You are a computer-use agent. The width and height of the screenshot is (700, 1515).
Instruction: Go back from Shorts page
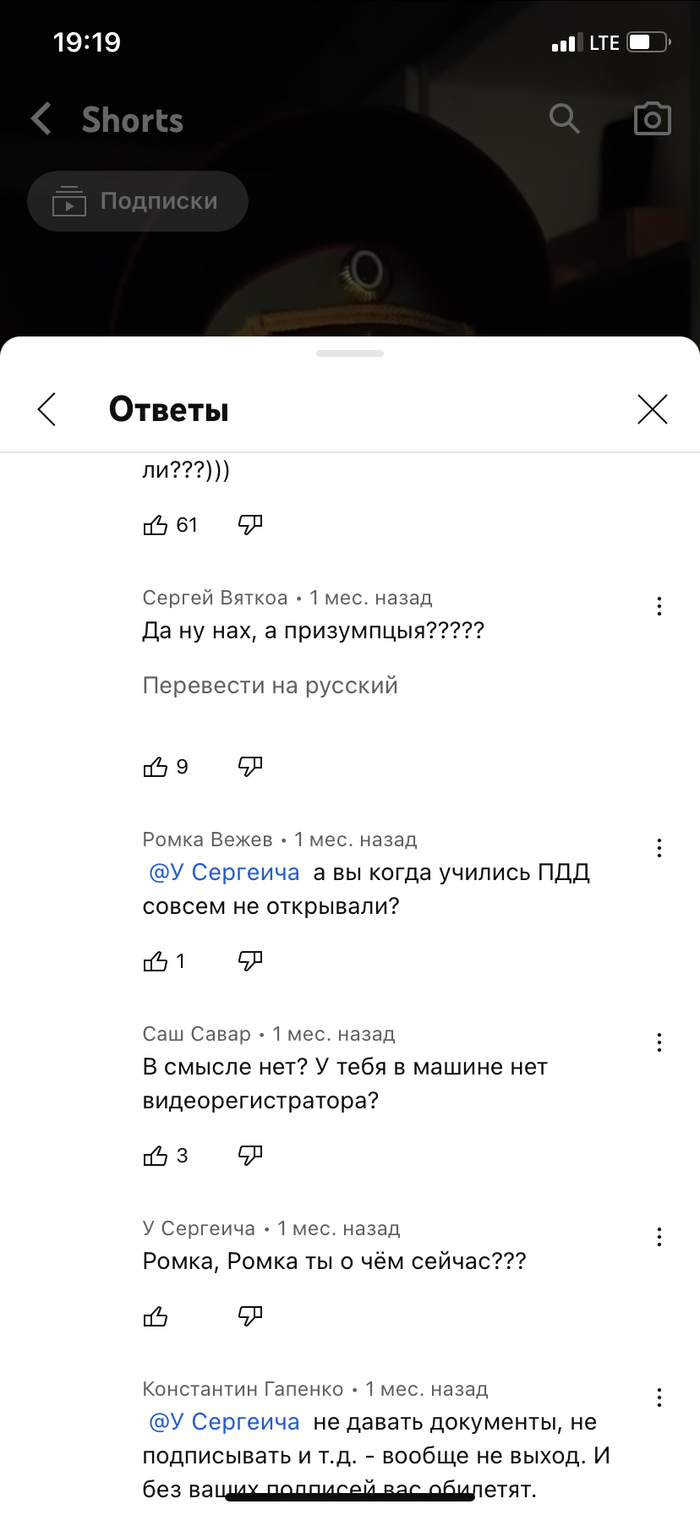point(41,120)
